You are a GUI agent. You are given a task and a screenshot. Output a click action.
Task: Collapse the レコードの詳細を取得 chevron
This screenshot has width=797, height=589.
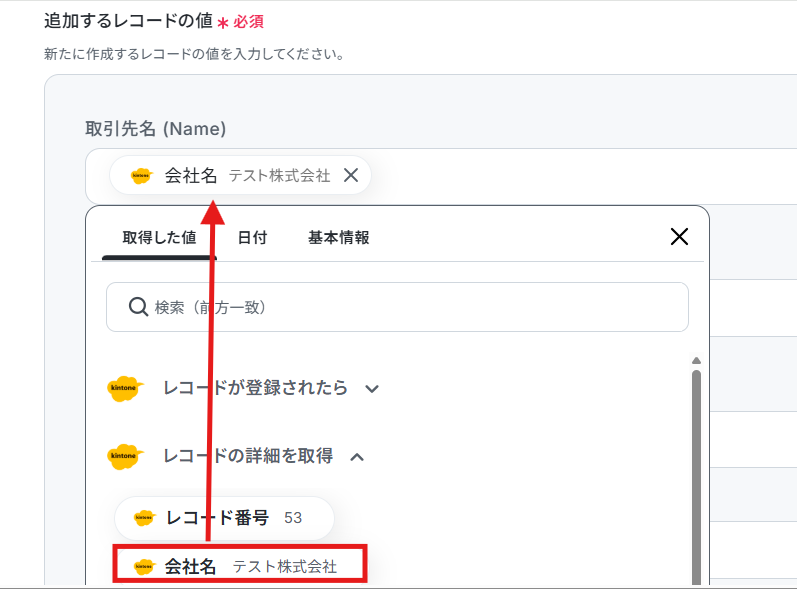[x=357, y=457]
